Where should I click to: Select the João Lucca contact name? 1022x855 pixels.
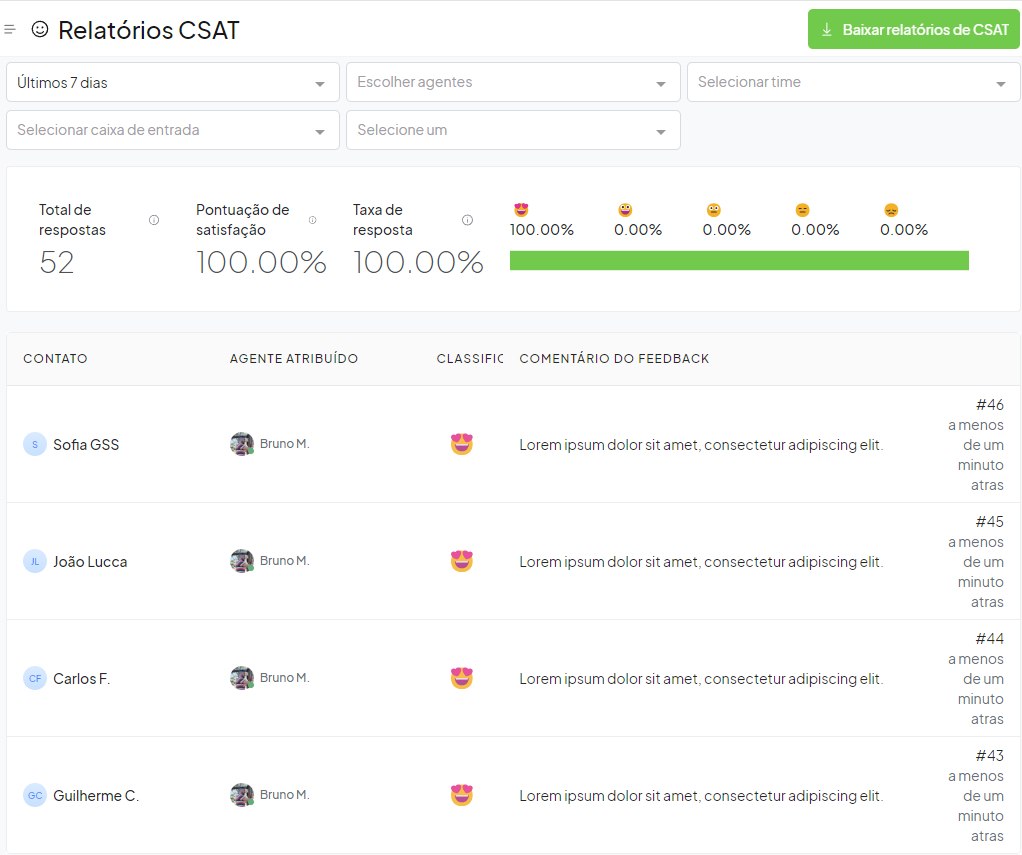[90, 562]
